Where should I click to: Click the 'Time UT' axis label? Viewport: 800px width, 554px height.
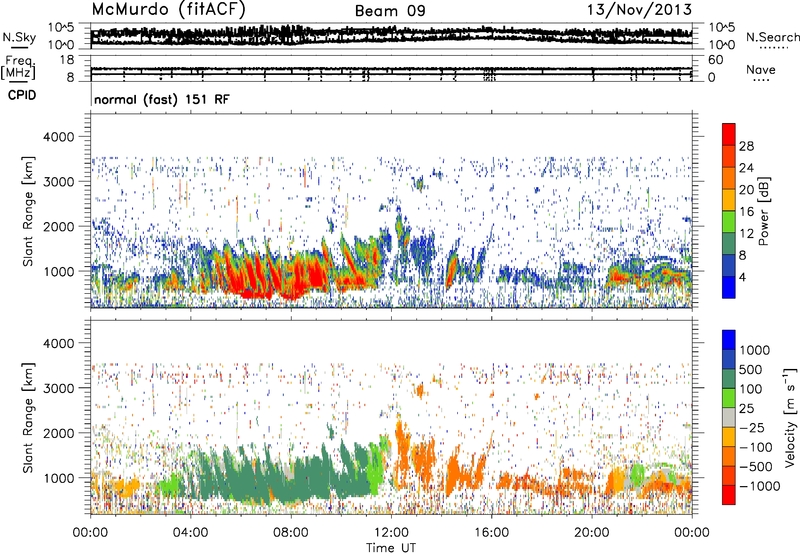tap(391, 548)
